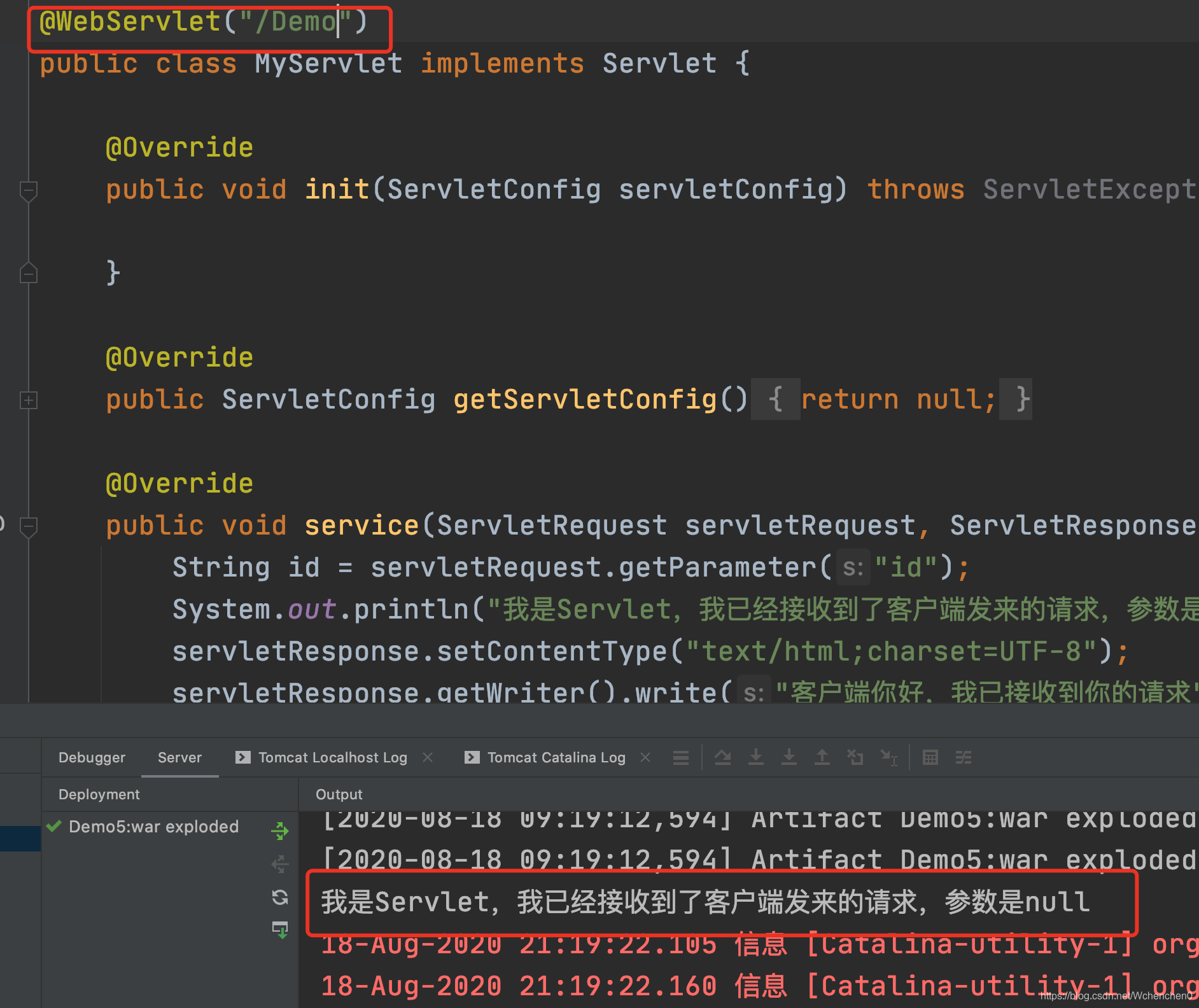Select the Server tab
The image size is (1199, 1008).
point(179,757)
